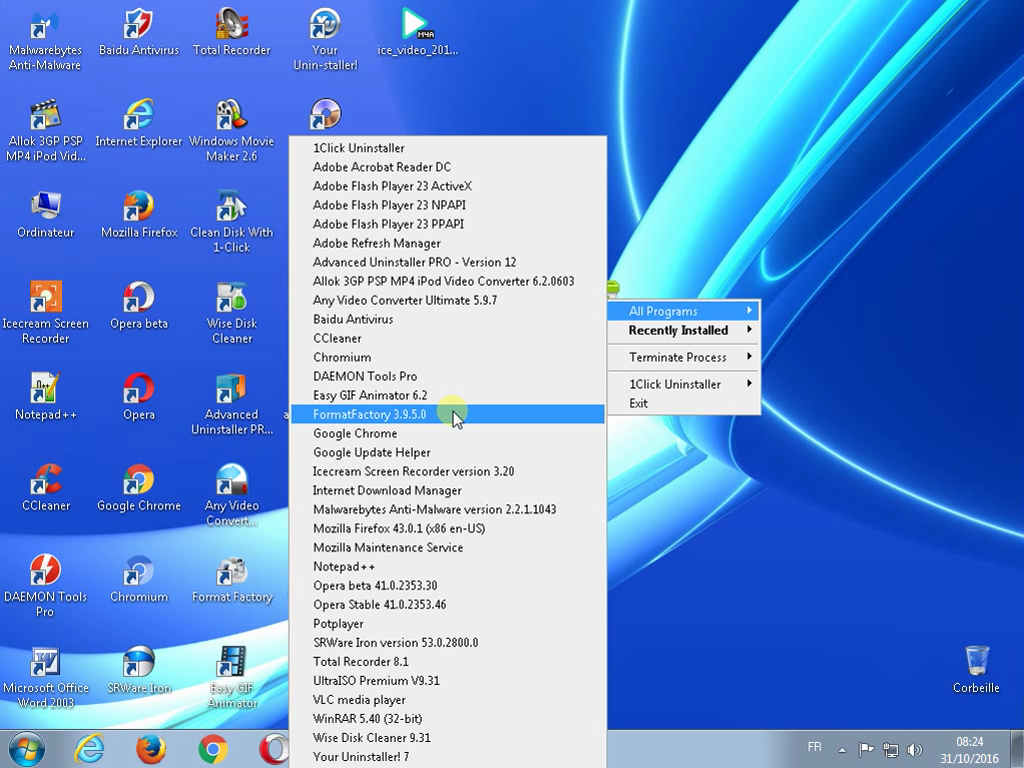Select Any Video Converter Ultimate 5.9.7

448,300
